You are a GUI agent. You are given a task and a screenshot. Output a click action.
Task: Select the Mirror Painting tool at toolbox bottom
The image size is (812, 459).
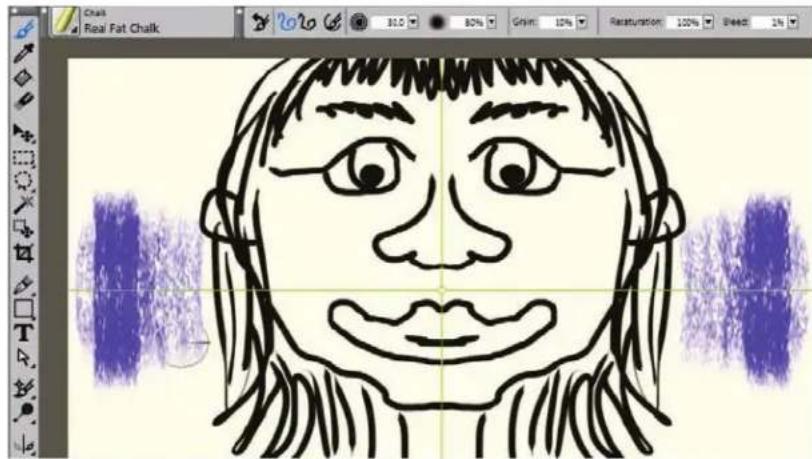coord(24,443)
